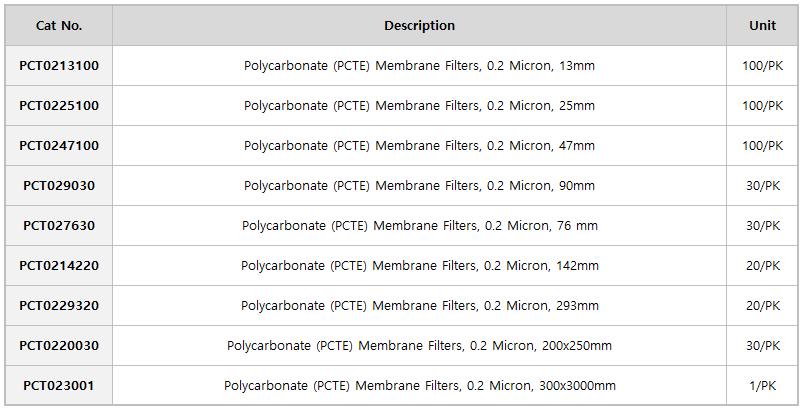803x410 pixels.
Task: Select catalog number PCT0213100
Action: click(59, 66)
